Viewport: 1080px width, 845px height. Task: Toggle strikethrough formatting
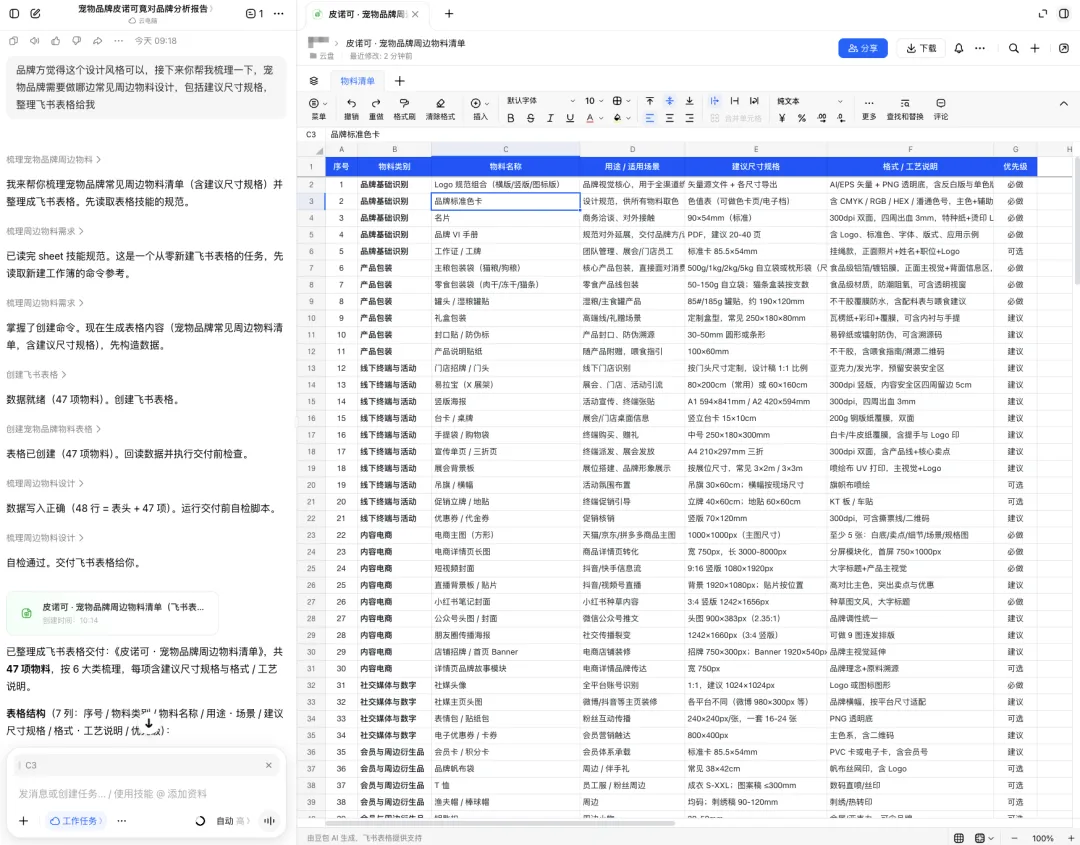point(530,118)
